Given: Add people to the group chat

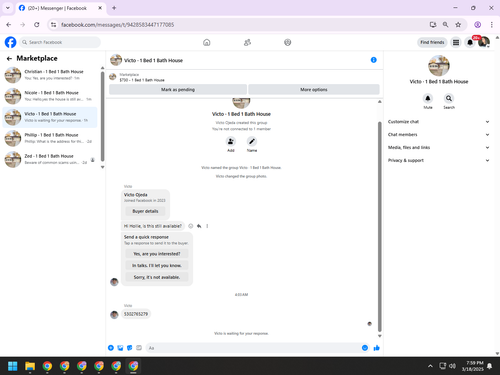Looking at the screenshot, I should (231, 141).
